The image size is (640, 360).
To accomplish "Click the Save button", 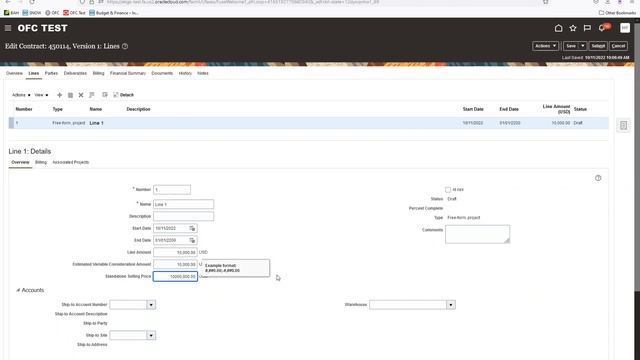I will point(571,46).
